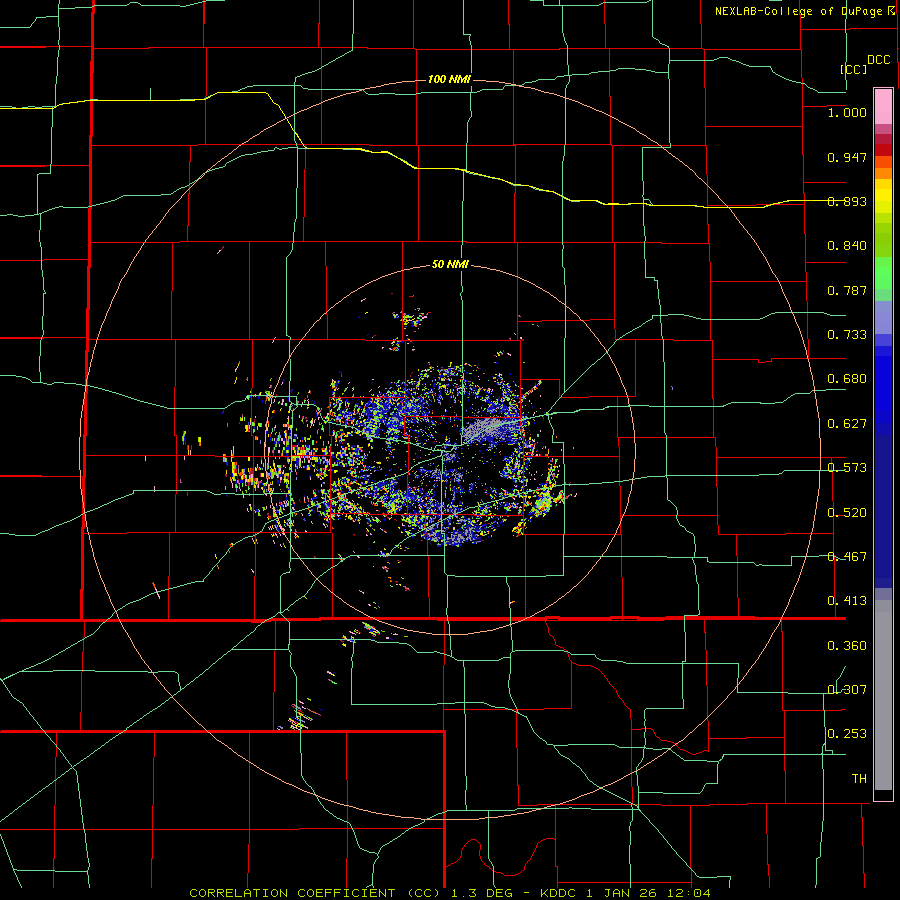The height and width of the screenshot is (900, 900).
Task: Click the 0.253 scale value
Action: 847,734
